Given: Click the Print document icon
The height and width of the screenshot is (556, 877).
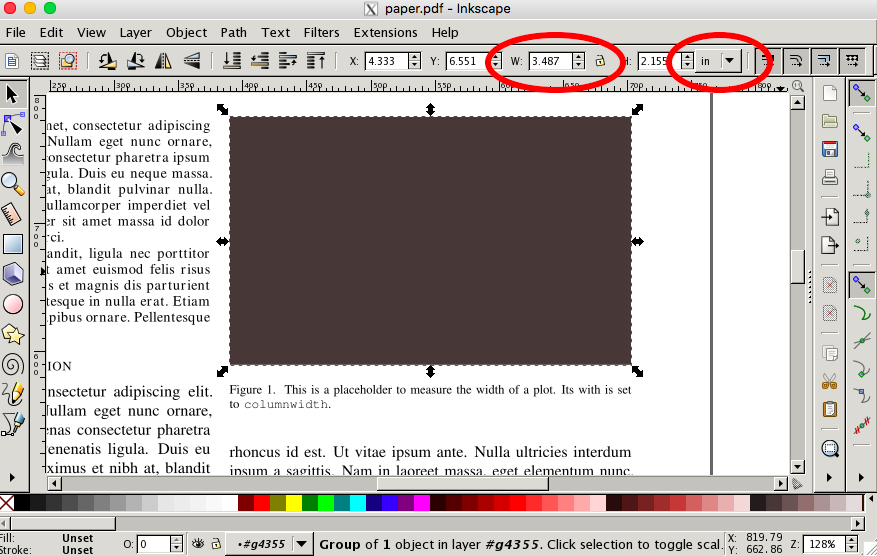Looking at the screenshot, I should click(x=829, y=179).
